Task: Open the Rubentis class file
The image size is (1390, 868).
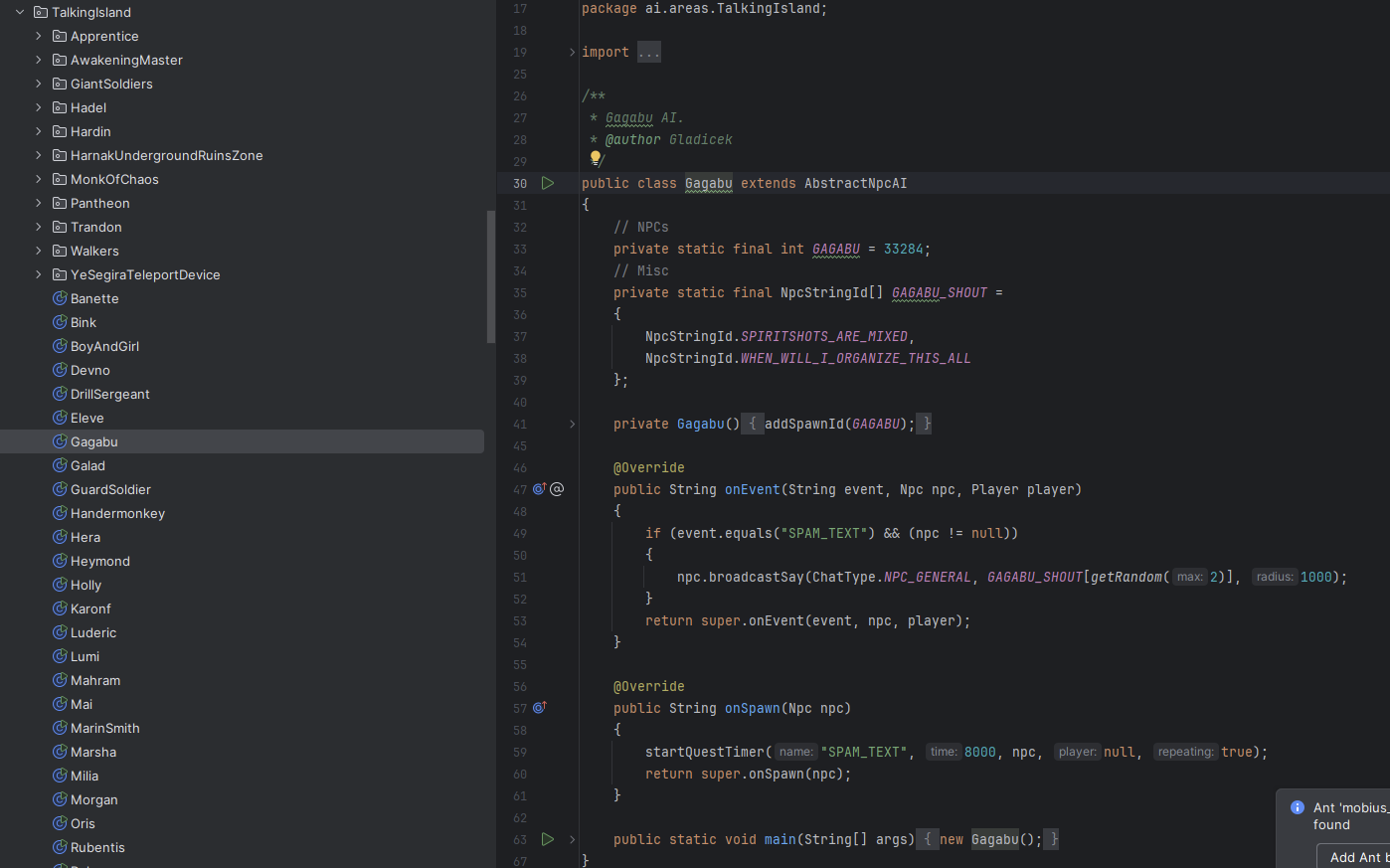Action: click(97, 847)
